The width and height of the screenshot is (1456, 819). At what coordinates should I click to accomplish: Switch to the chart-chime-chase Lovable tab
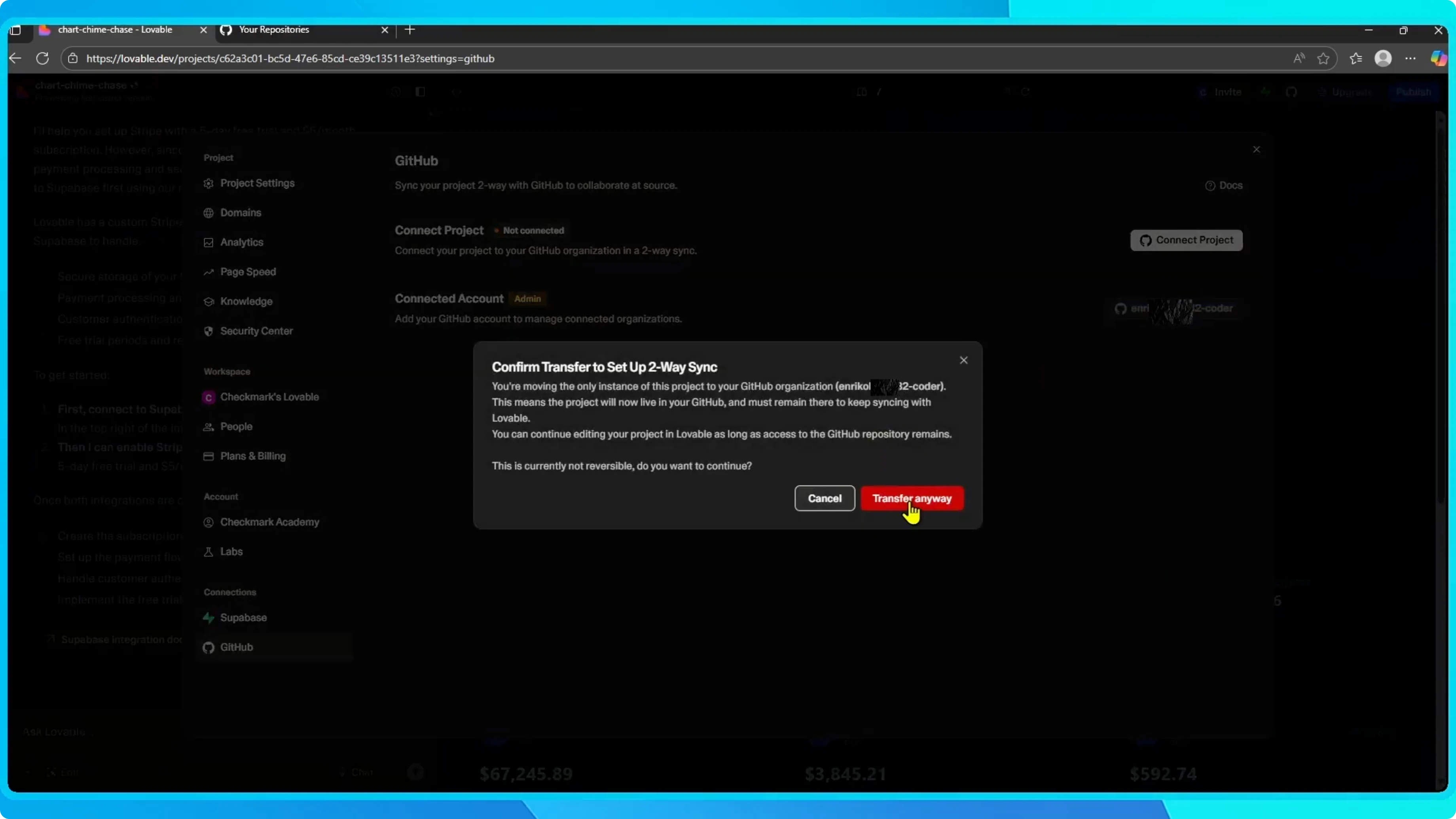[x=115, y=30]
